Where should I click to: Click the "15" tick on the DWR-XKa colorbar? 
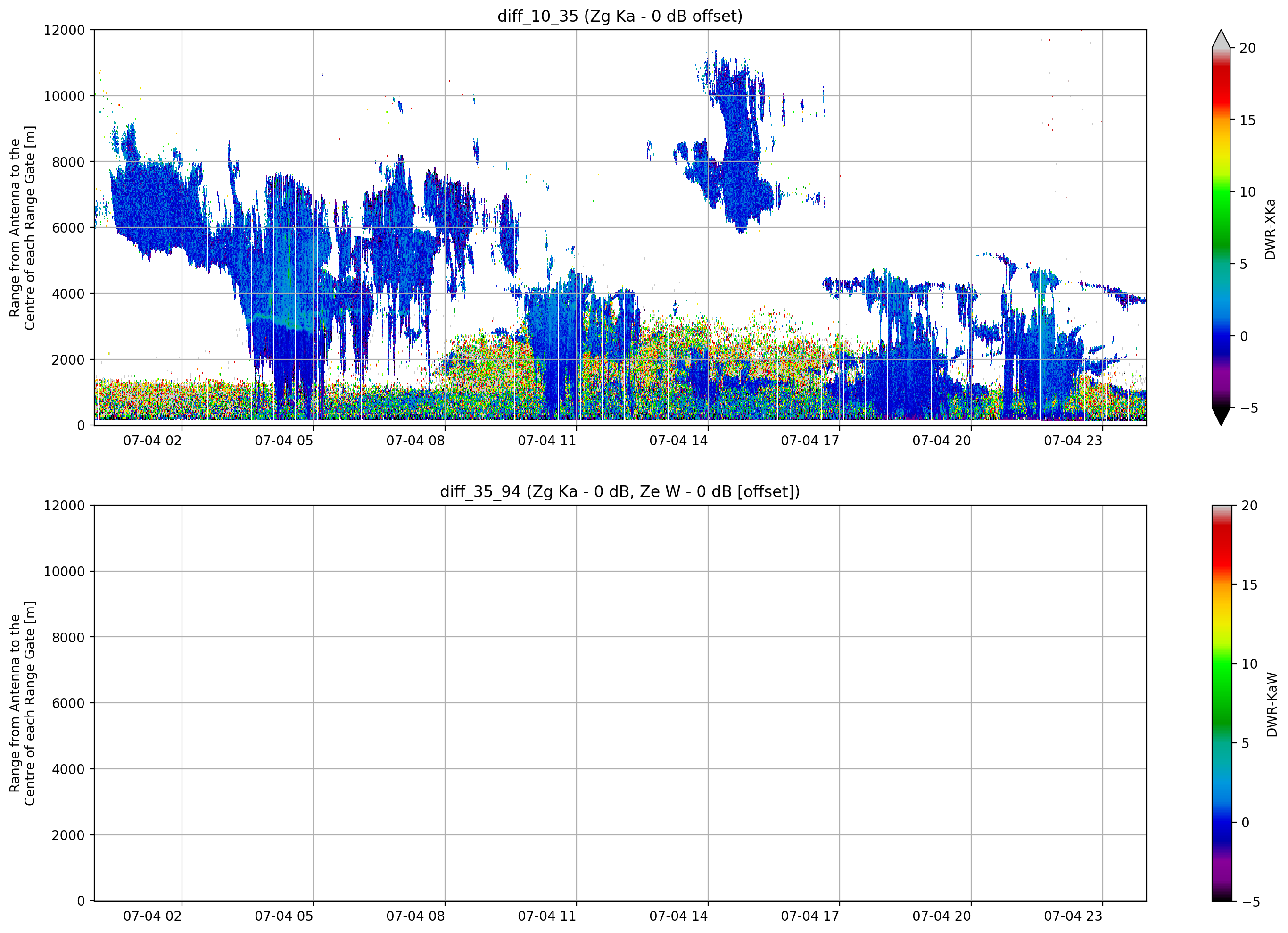point(1247,120)
